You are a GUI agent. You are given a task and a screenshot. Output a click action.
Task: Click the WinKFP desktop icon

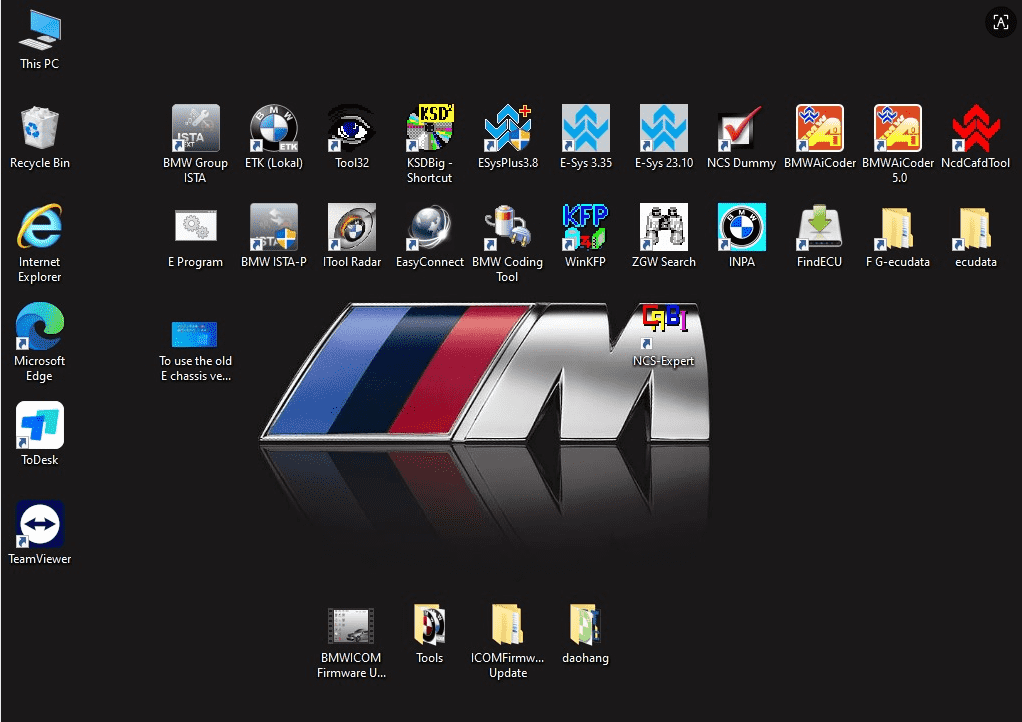tap(586, 228)
